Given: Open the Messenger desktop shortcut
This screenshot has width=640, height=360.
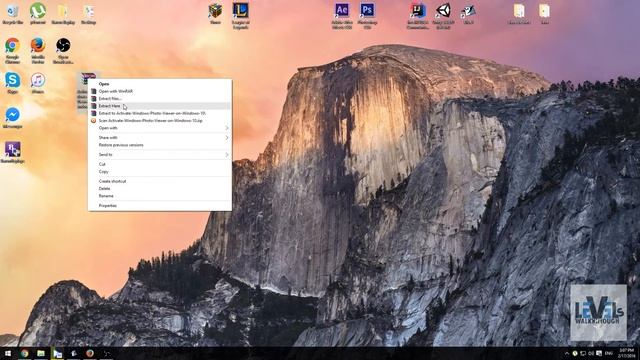Looking at the screenshot, I should pyautogui.click(x=12, y=118).
